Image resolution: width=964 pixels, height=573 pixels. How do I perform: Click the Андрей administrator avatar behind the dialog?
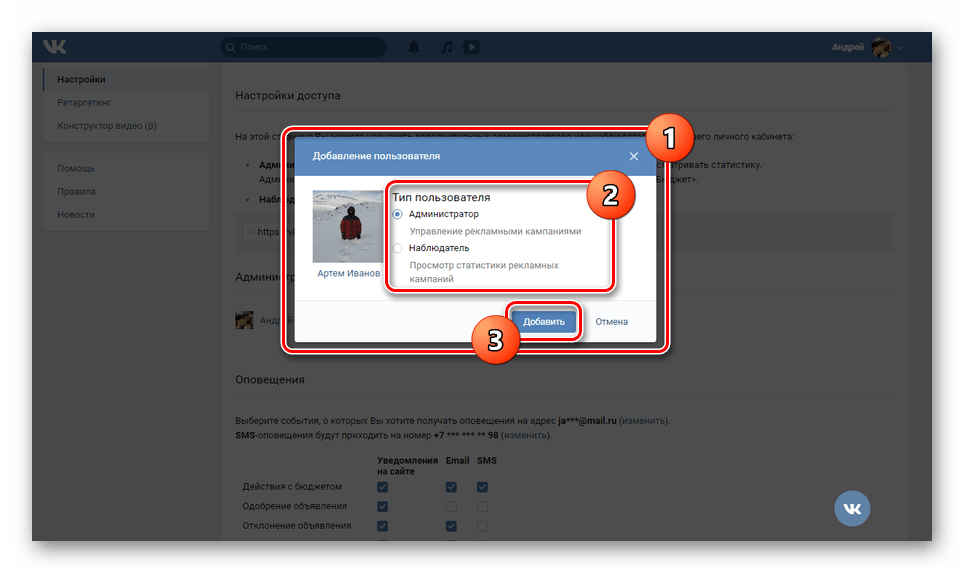[244, 320]
